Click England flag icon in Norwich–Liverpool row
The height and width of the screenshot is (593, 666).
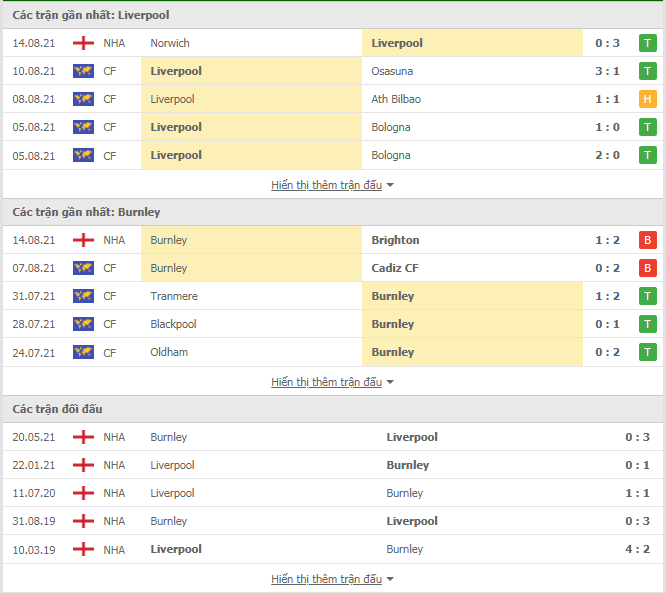83,43
